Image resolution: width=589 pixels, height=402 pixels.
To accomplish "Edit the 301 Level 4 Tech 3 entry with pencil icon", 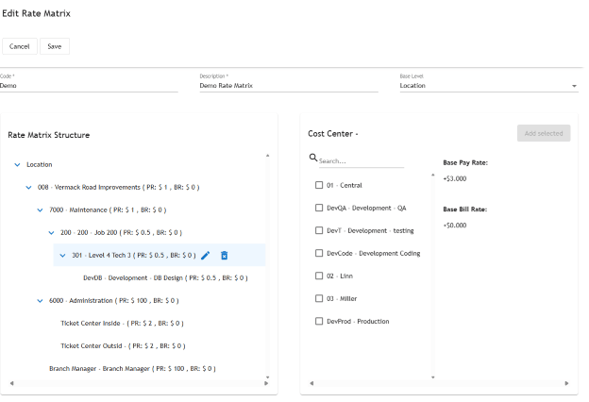I will coord(205,255).
